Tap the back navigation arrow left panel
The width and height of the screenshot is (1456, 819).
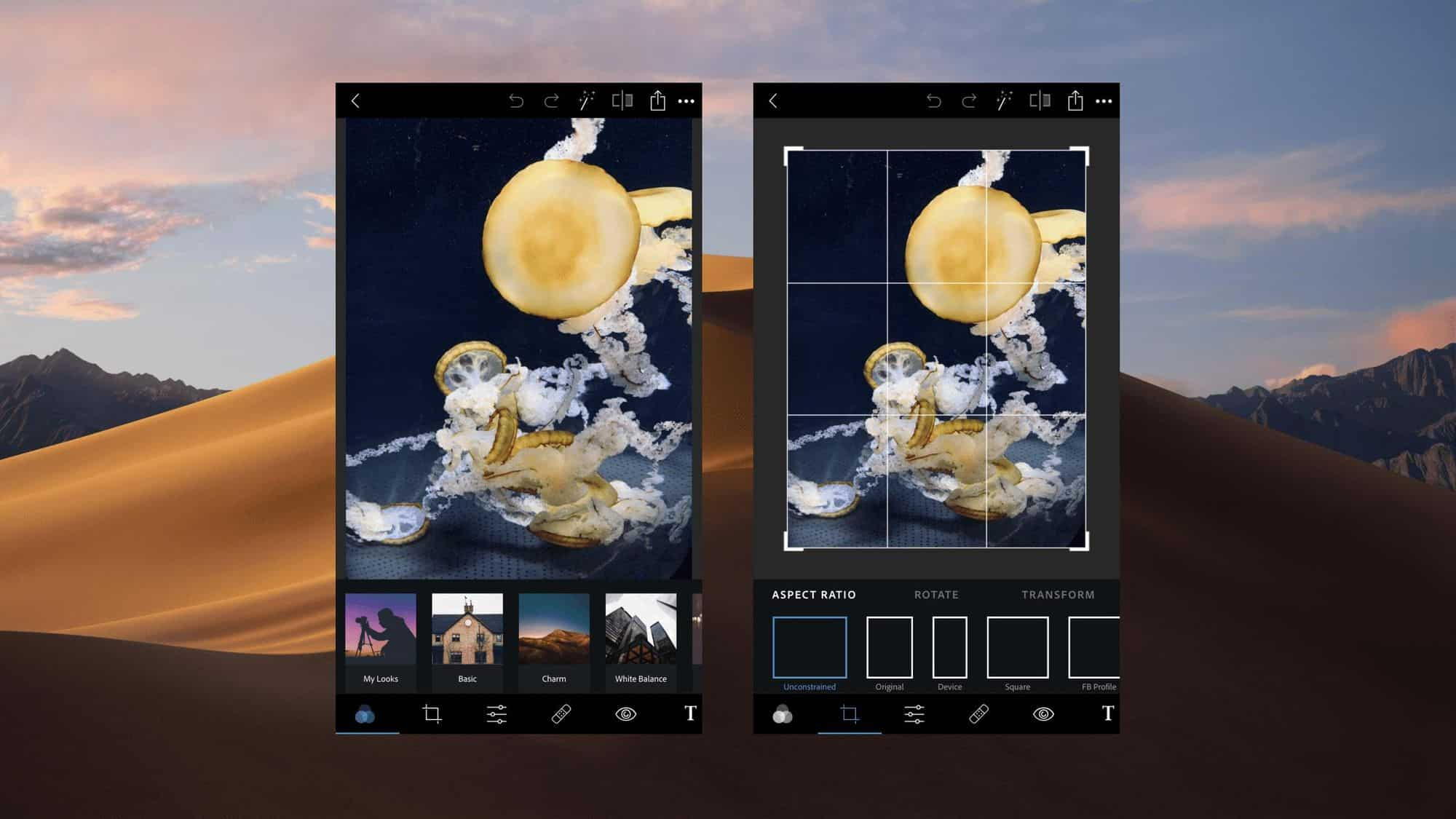point(357,100)
